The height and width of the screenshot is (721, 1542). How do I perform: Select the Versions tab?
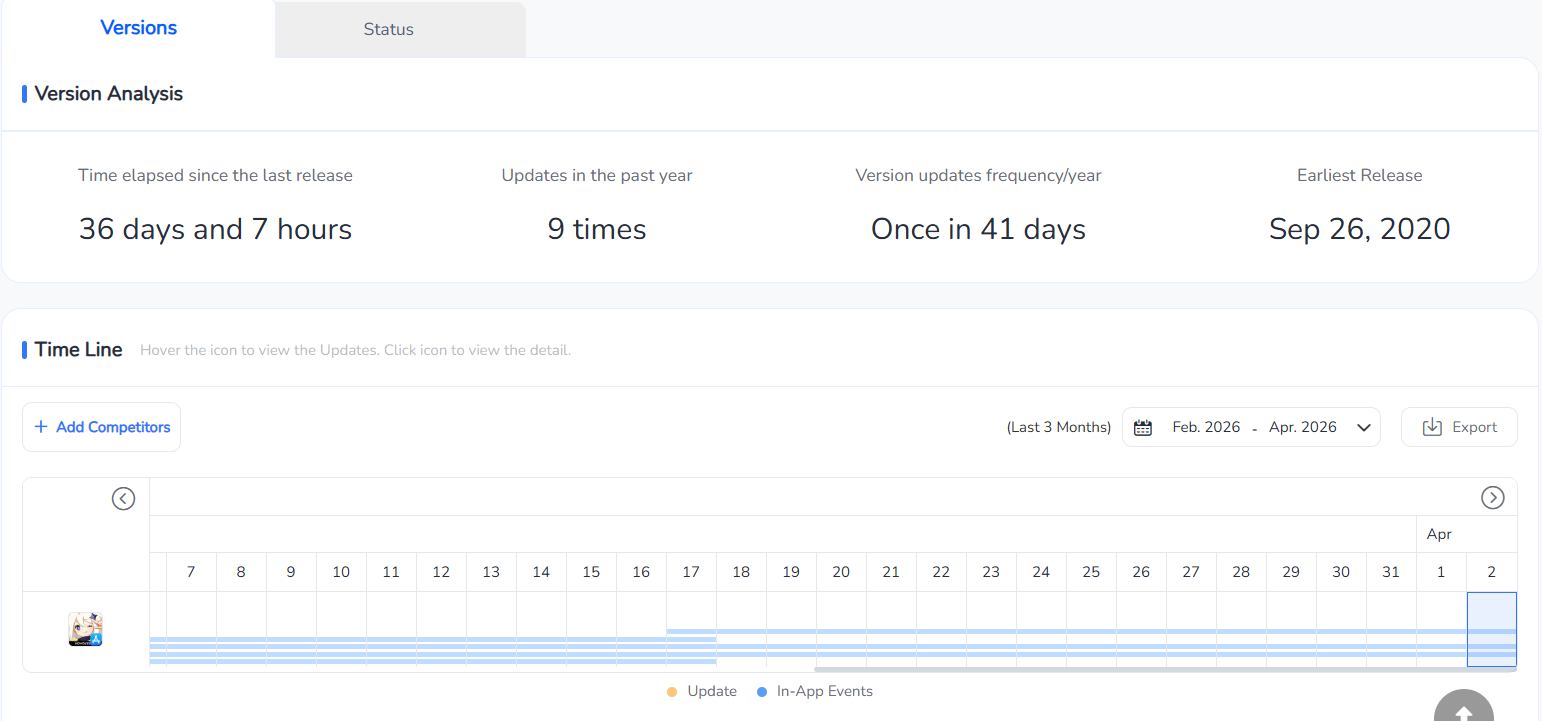tap(139, 28)
